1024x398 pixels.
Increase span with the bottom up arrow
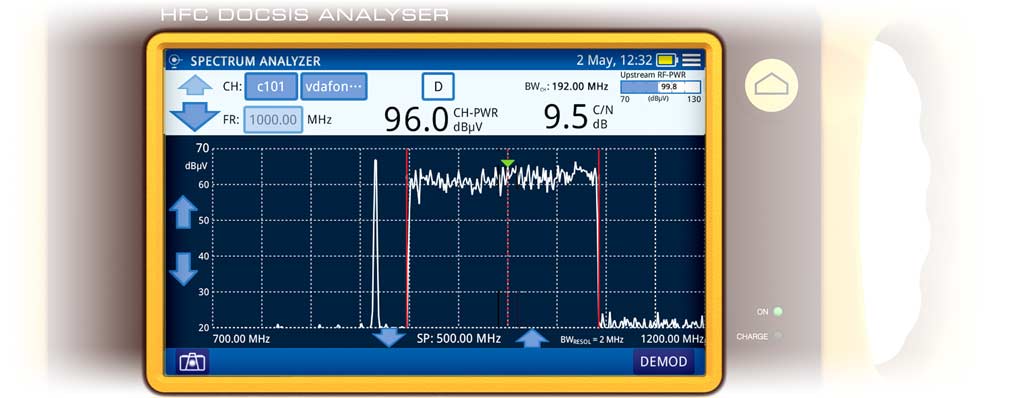point(532,338)
